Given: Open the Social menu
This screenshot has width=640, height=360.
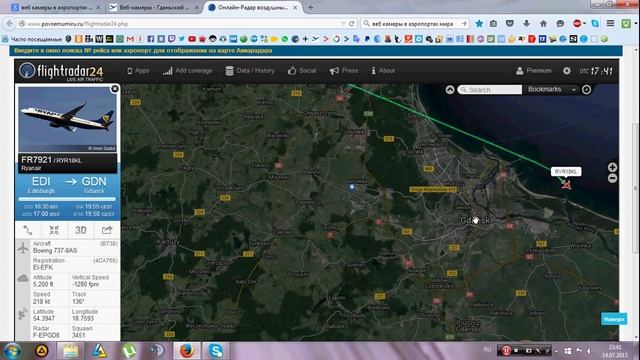Looking at the screenshot, I should coord(302,71).
